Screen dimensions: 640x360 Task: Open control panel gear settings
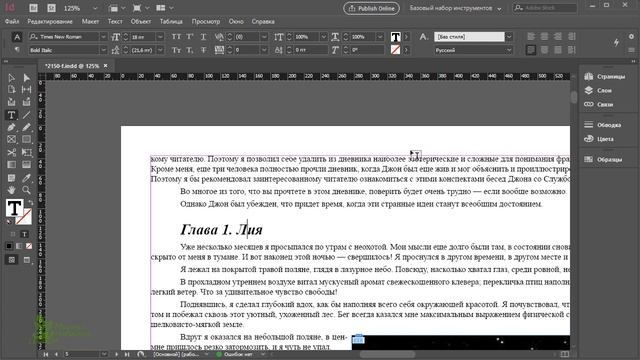click(x=631, y=36)
